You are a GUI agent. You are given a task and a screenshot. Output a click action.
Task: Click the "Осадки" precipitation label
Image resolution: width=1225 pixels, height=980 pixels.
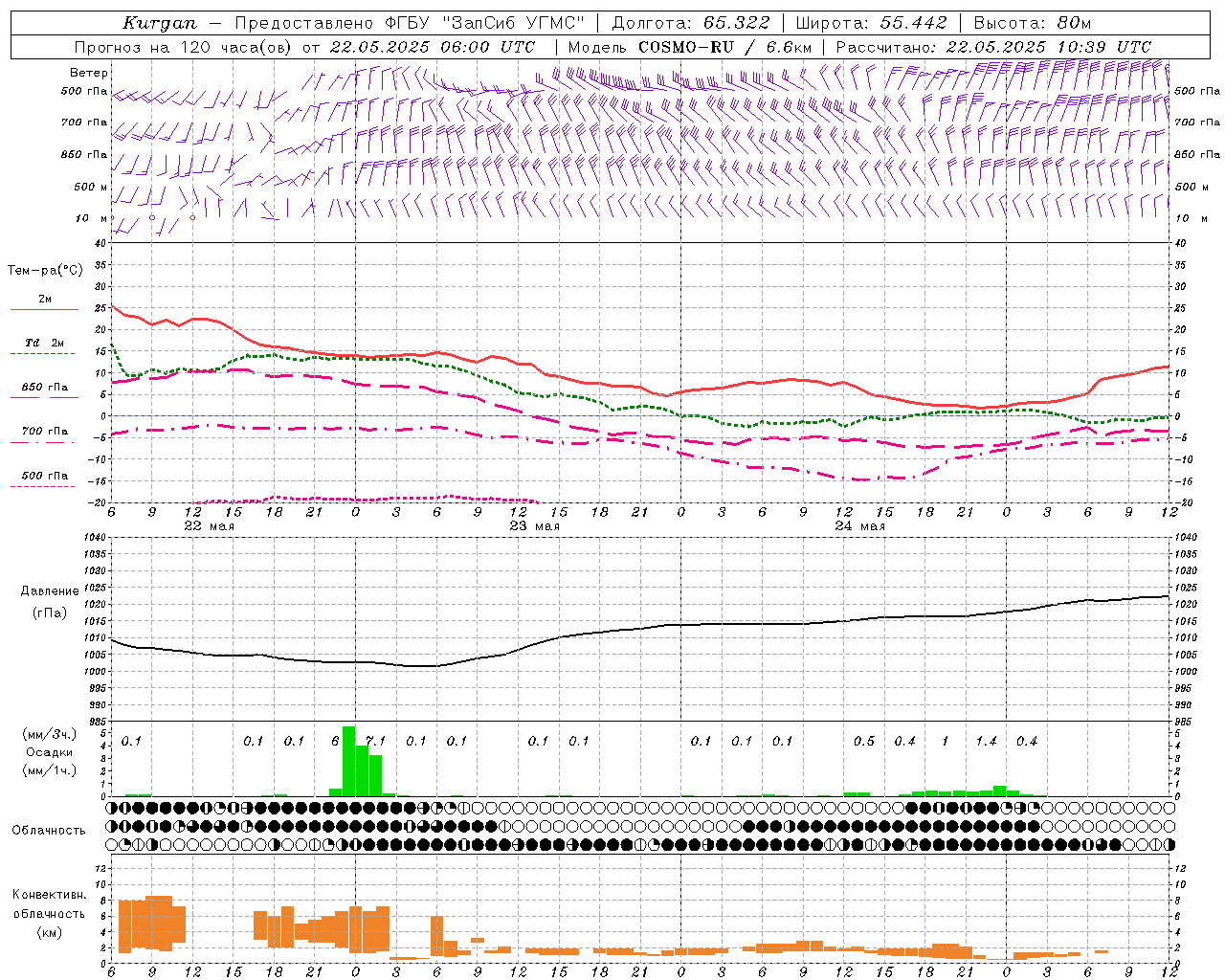(x=49, y=752)
